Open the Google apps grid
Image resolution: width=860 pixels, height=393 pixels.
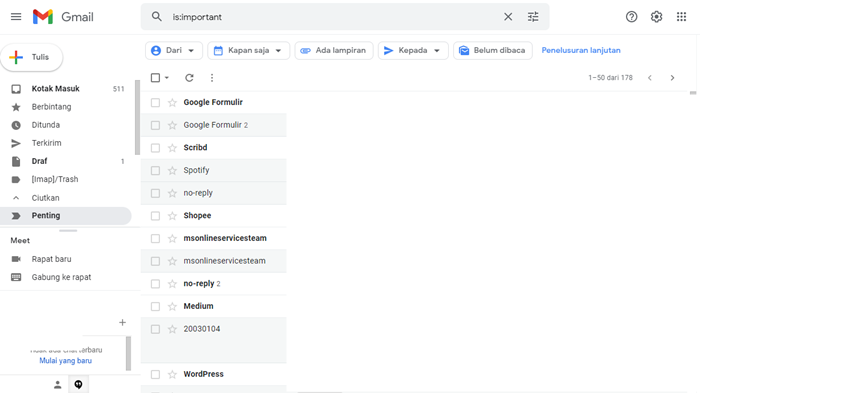(681, 16)
